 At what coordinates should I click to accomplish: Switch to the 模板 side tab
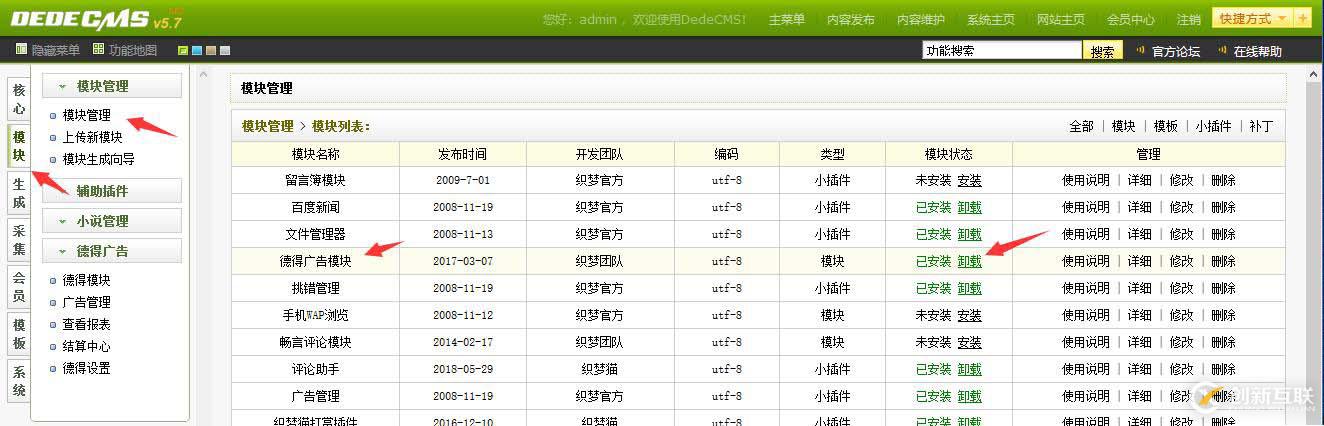[x=19, y=334]
